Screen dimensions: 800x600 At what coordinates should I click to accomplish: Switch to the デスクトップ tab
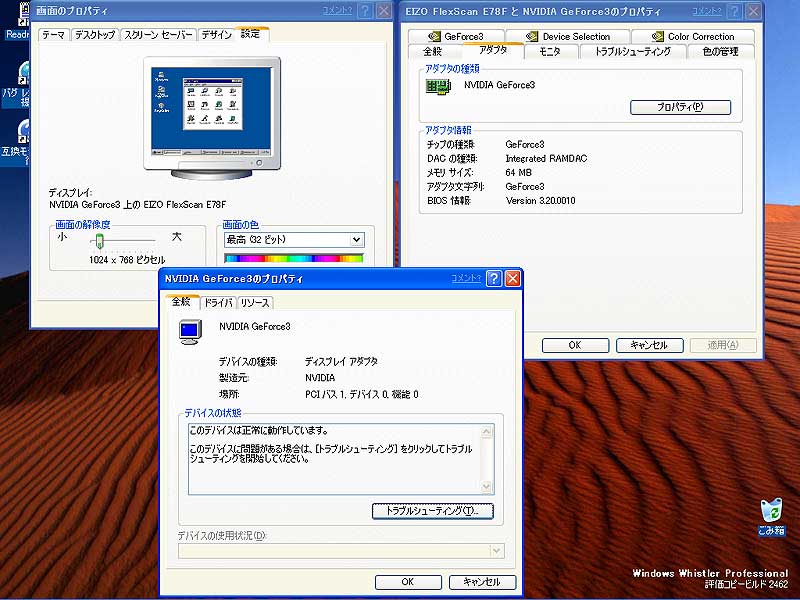click(x=95, y=35)
